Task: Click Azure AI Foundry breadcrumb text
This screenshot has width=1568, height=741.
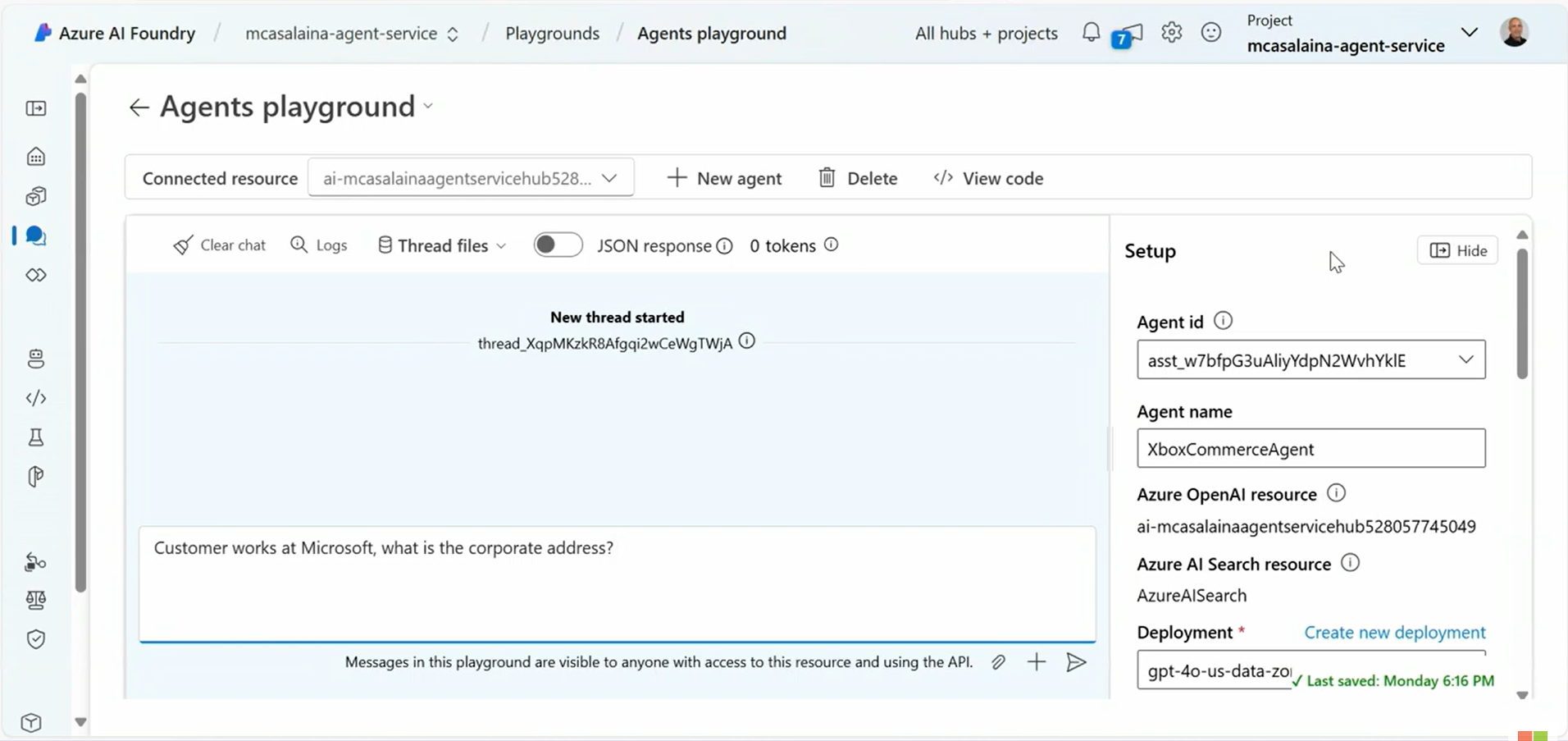Action: tap(127, 34)
